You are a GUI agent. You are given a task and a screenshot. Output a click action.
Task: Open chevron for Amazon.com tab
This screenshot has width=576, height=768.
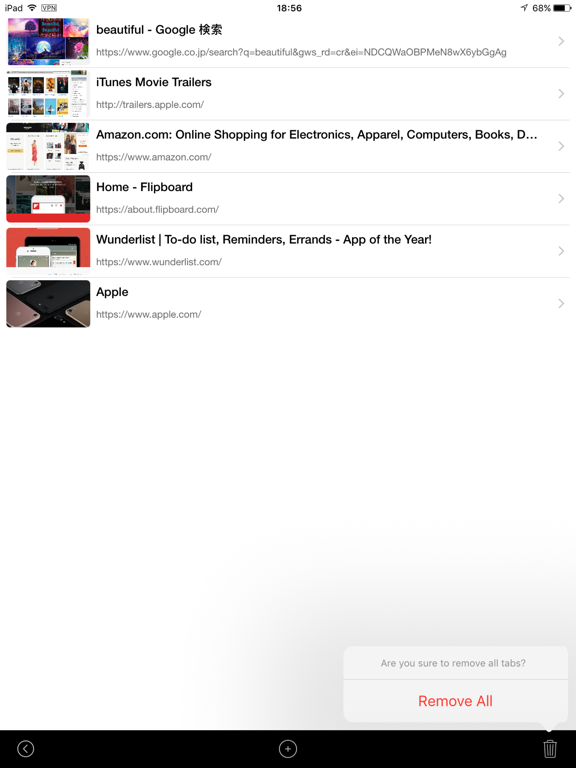(x=561, y=146)
